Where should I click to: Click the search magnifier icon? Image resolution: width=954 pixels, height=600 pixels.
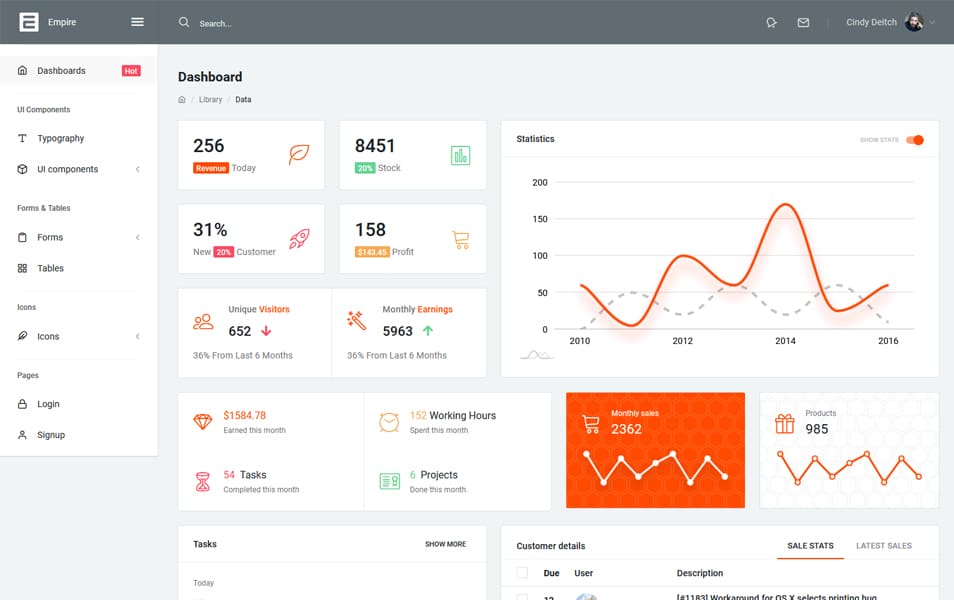click(184, 22)
